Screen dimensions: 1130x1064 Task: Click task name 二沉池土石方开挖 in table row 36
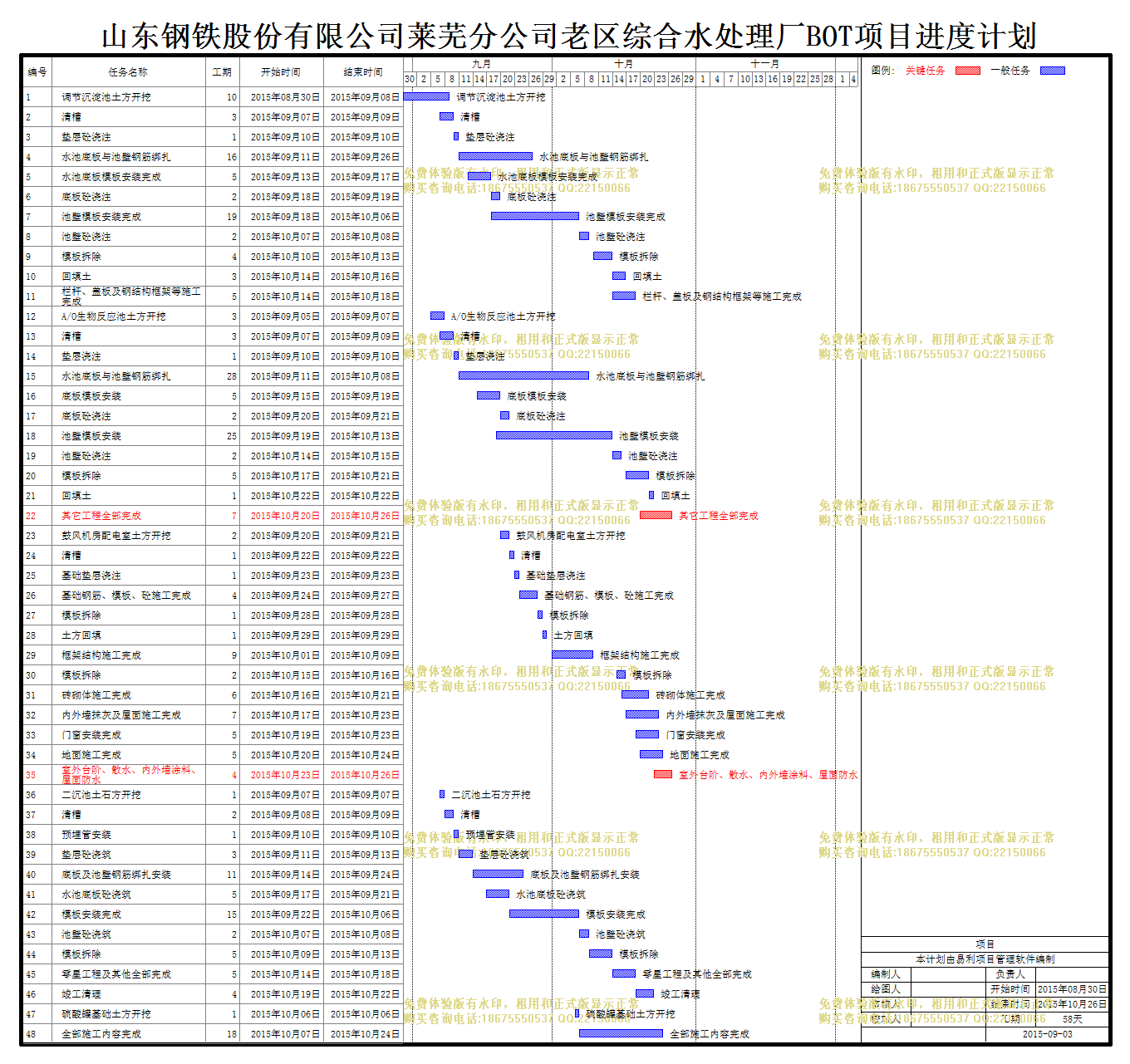click(101, 795)
